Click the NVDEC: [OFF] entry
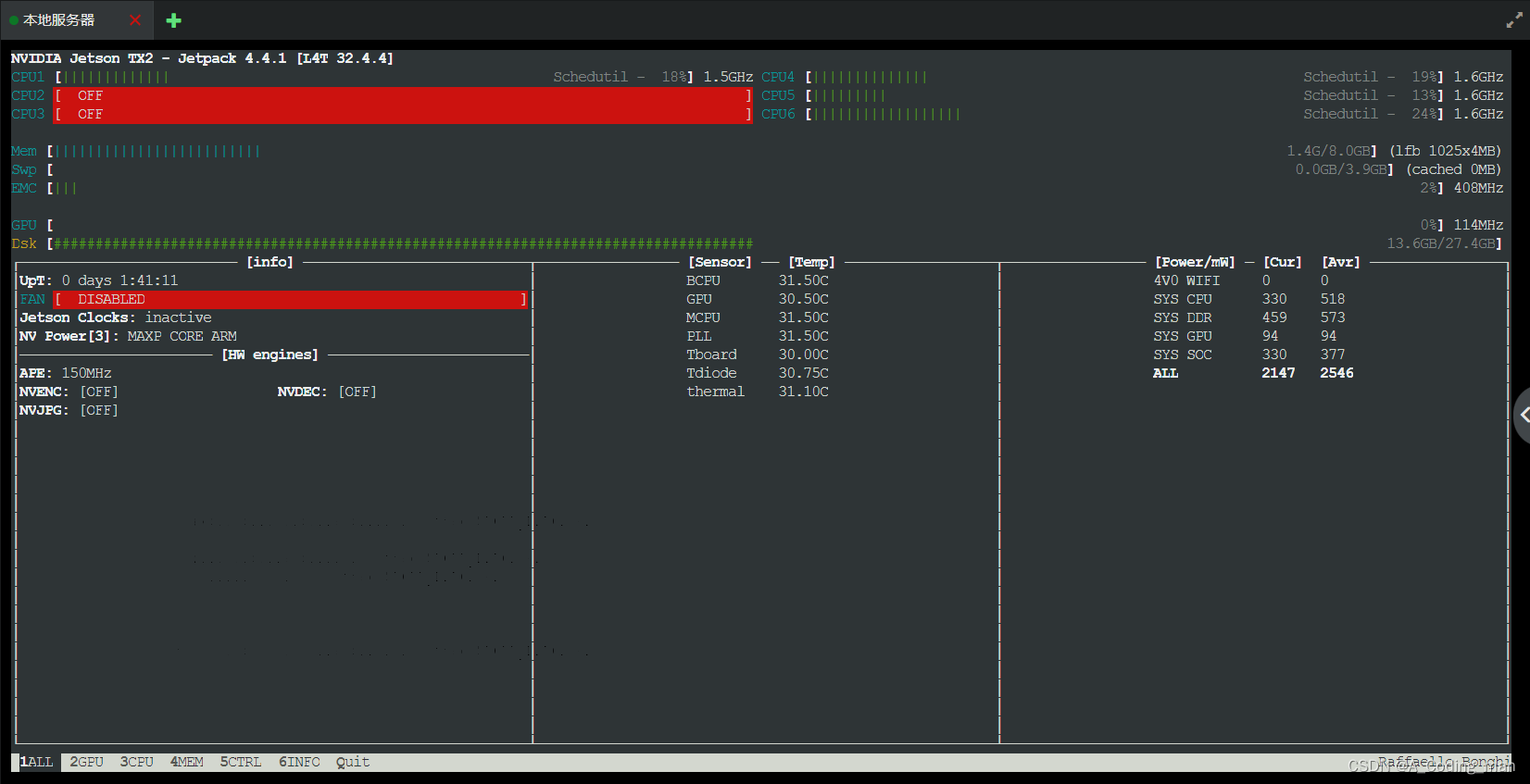The image size is (1530, 784). 327,392
